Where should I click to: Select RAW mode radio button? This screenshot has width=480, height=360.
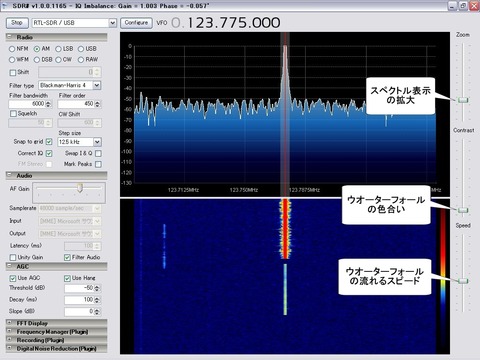pyautogui.click(x=81, y=60)
